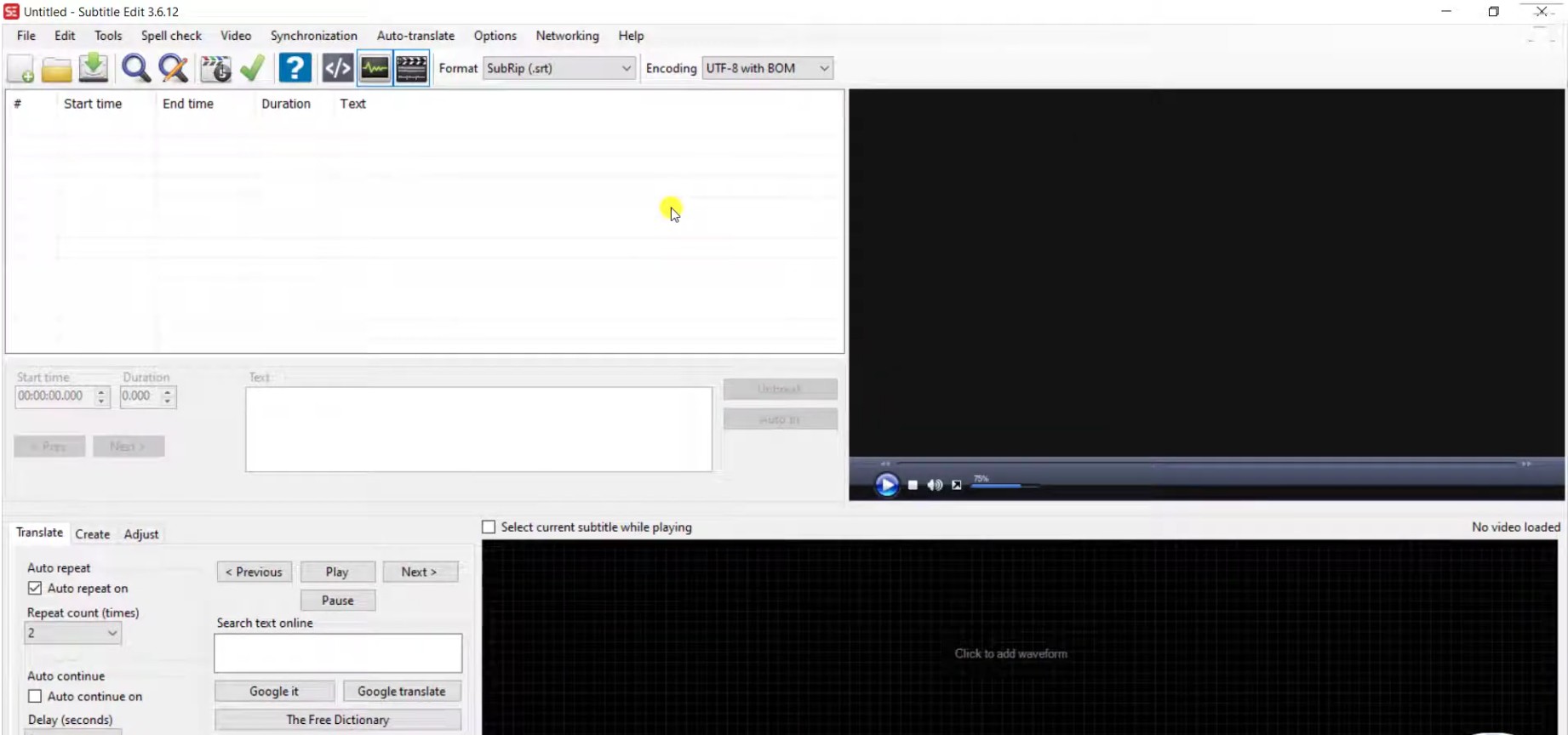Toggle the waveform display icon
Image resolution: width=1568 pixels, height=735 pixels.
(375, 68)
